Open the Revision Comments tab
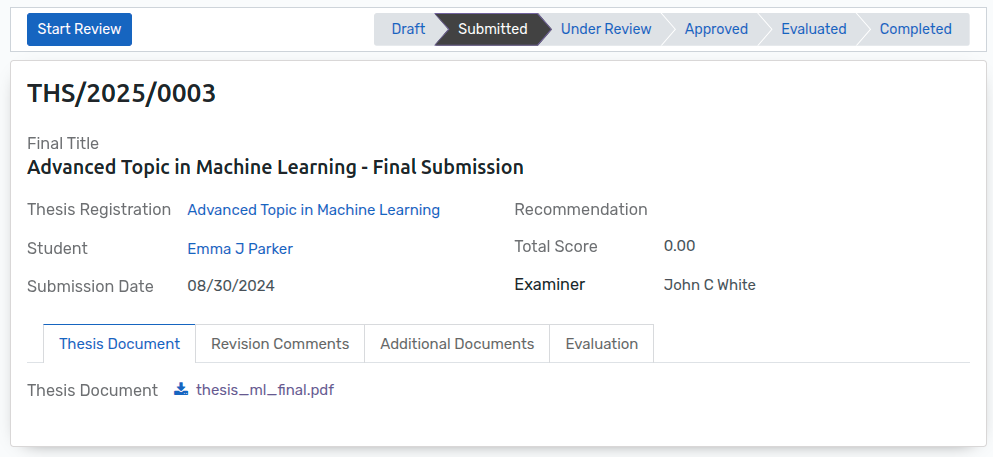The height and width of the screenshot is (457, 993). point(280,343)
